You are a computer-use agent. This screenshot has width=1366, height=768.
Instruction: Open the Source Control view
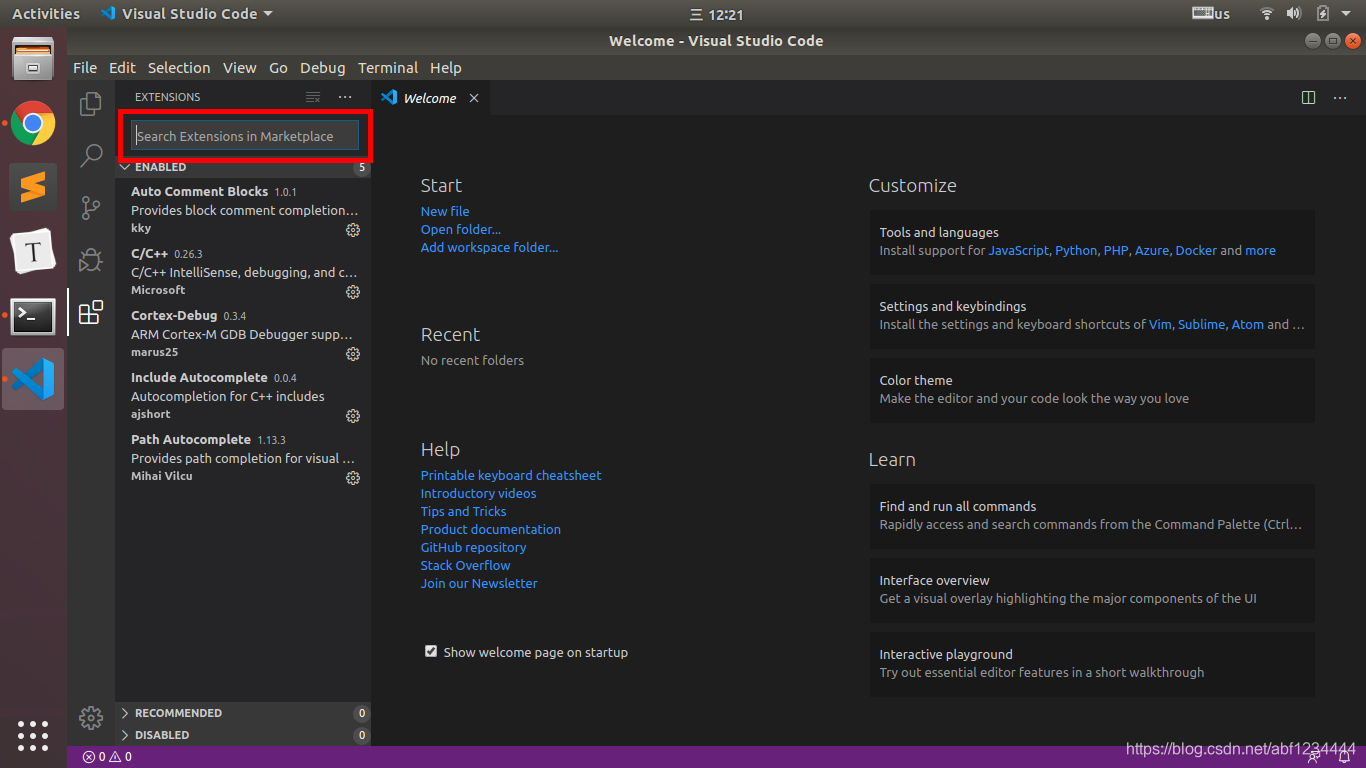[x=91, y=207]
